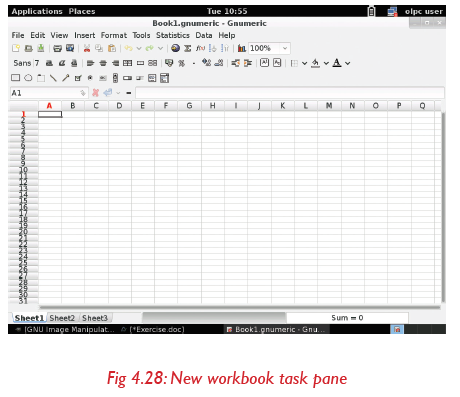This screenshot has width=460, height=397.
Task: Toggle subscript formatting
Action: [x=277, y=63]
